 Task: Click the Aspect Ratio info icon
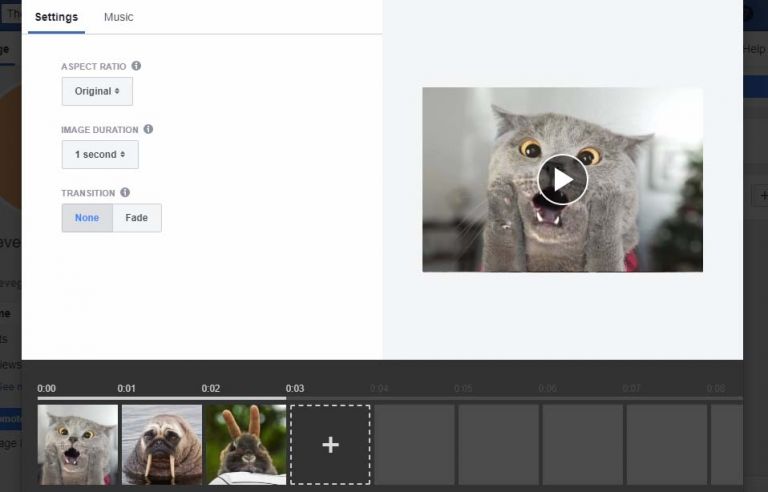click(x=136, y=66)
